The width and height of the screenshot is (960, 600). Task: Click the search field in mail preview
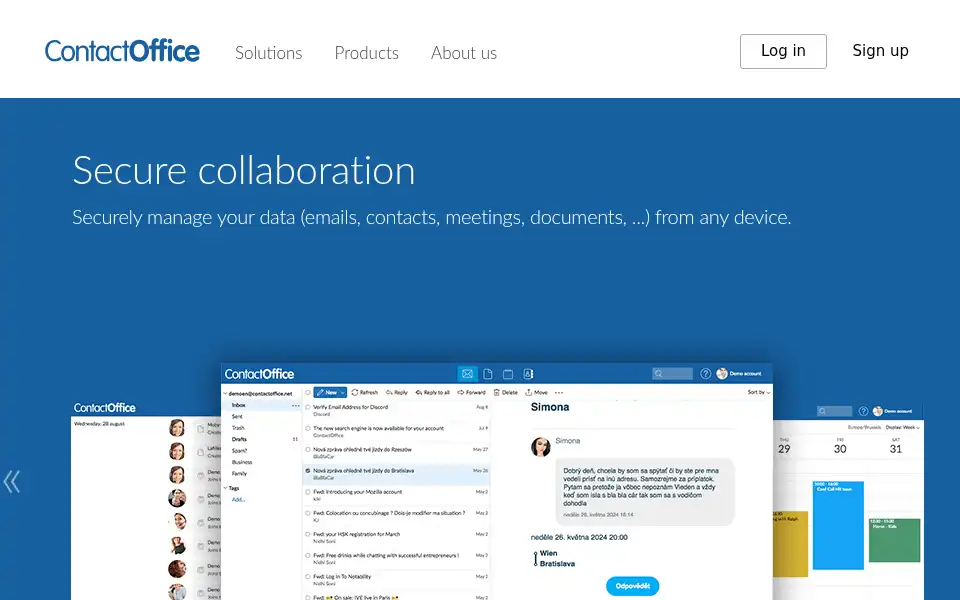click(672, 373)
